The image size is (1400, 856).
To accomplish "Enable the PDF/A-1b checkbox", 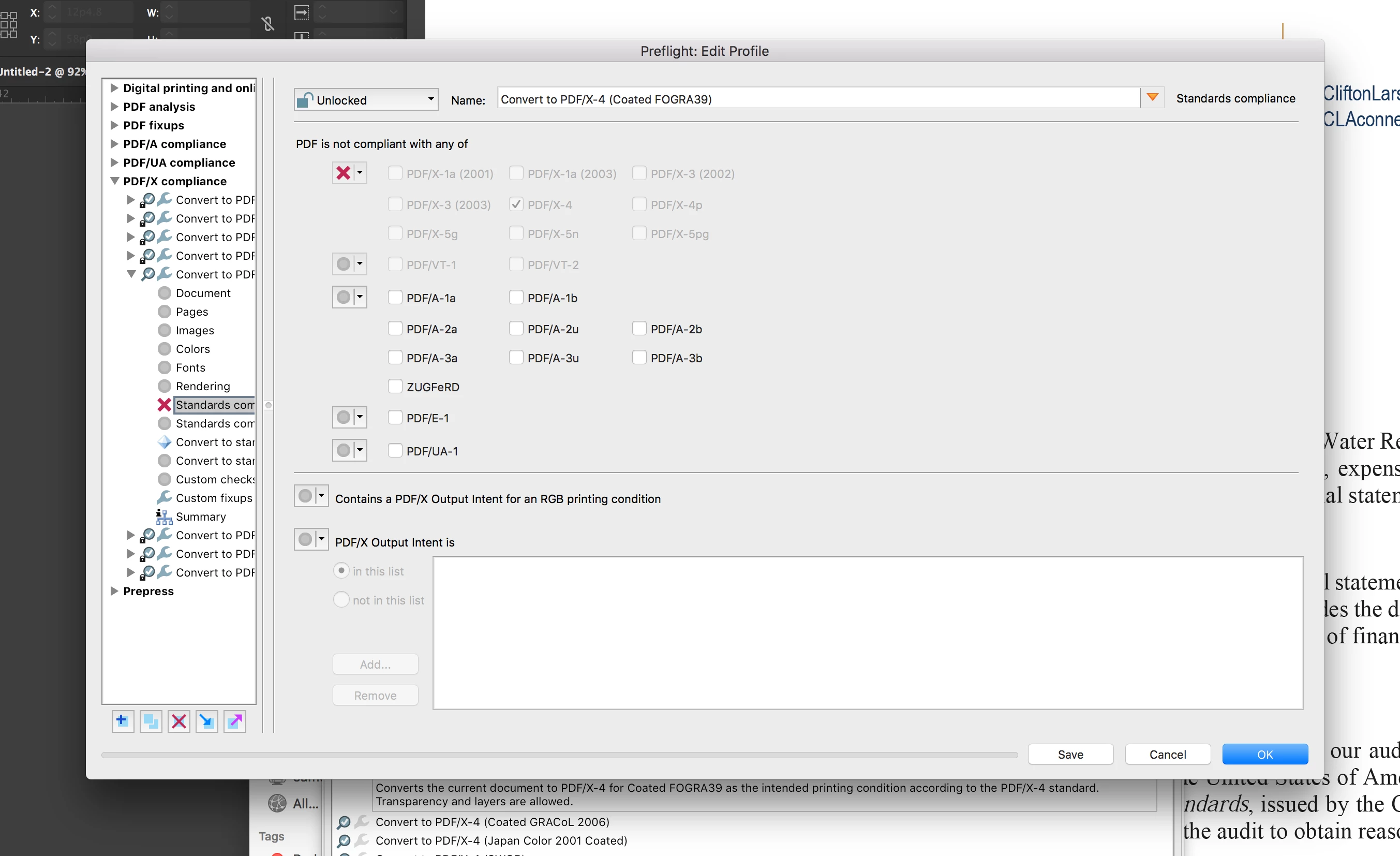I will (516, 297).
